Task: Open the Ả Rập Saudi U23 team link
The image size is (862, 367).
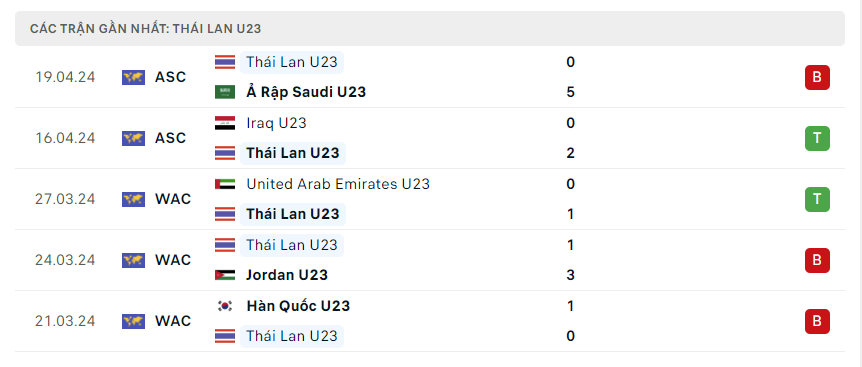Action: 306,92
